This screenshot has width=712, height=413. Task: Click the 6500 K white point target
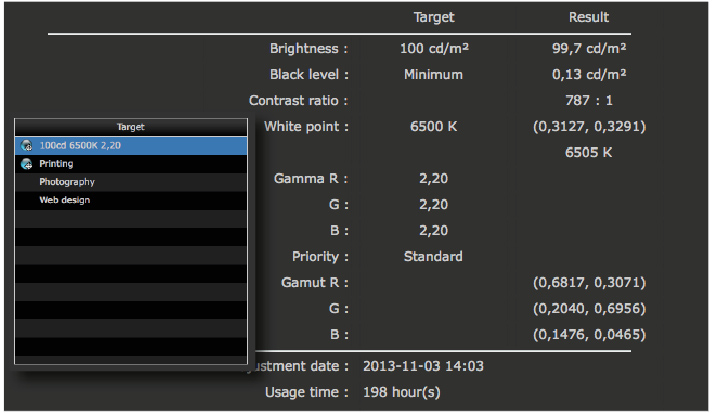pos(433,127)
